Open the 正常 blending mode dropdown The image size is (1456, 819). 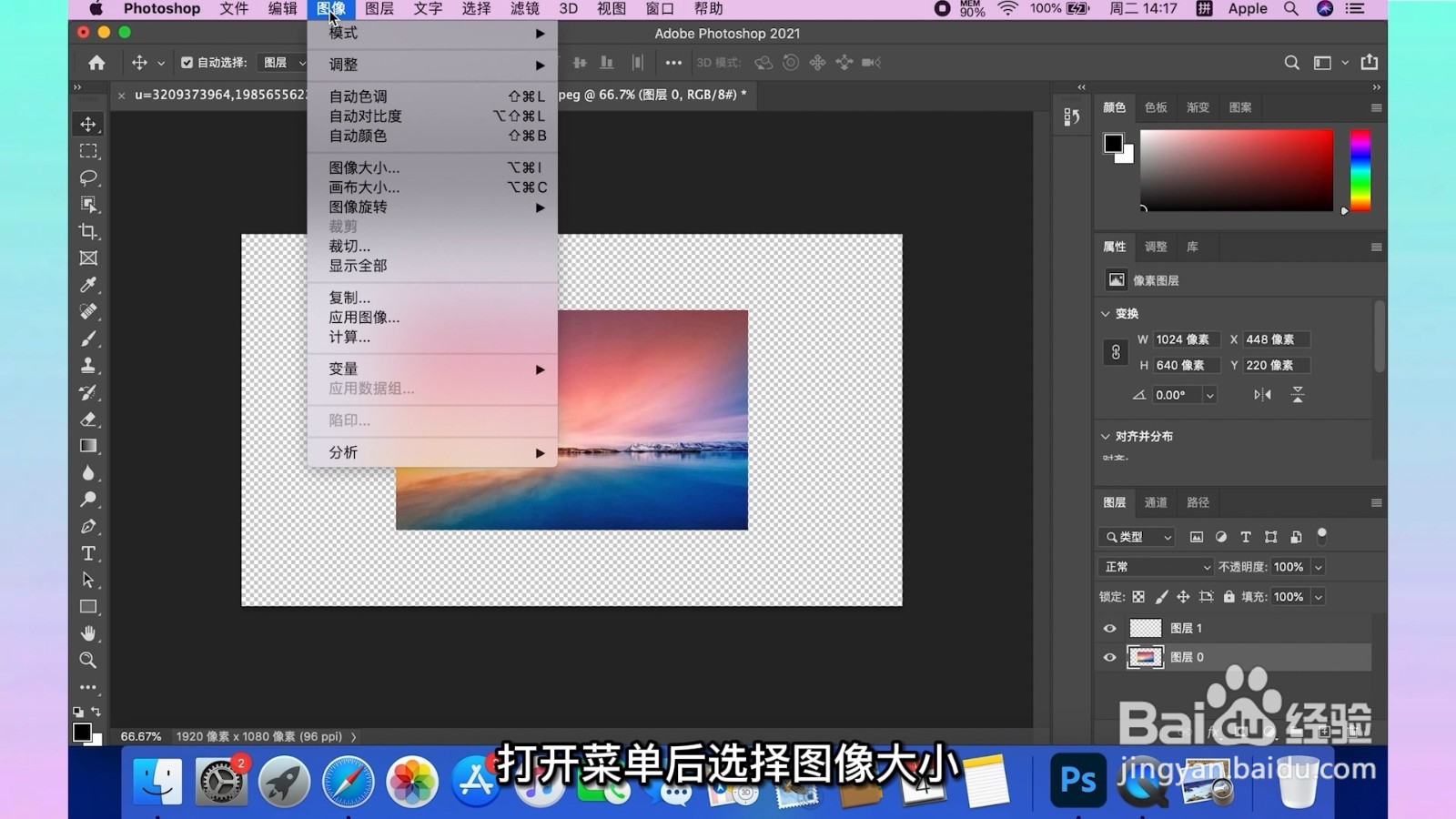tap(1154, 566)
